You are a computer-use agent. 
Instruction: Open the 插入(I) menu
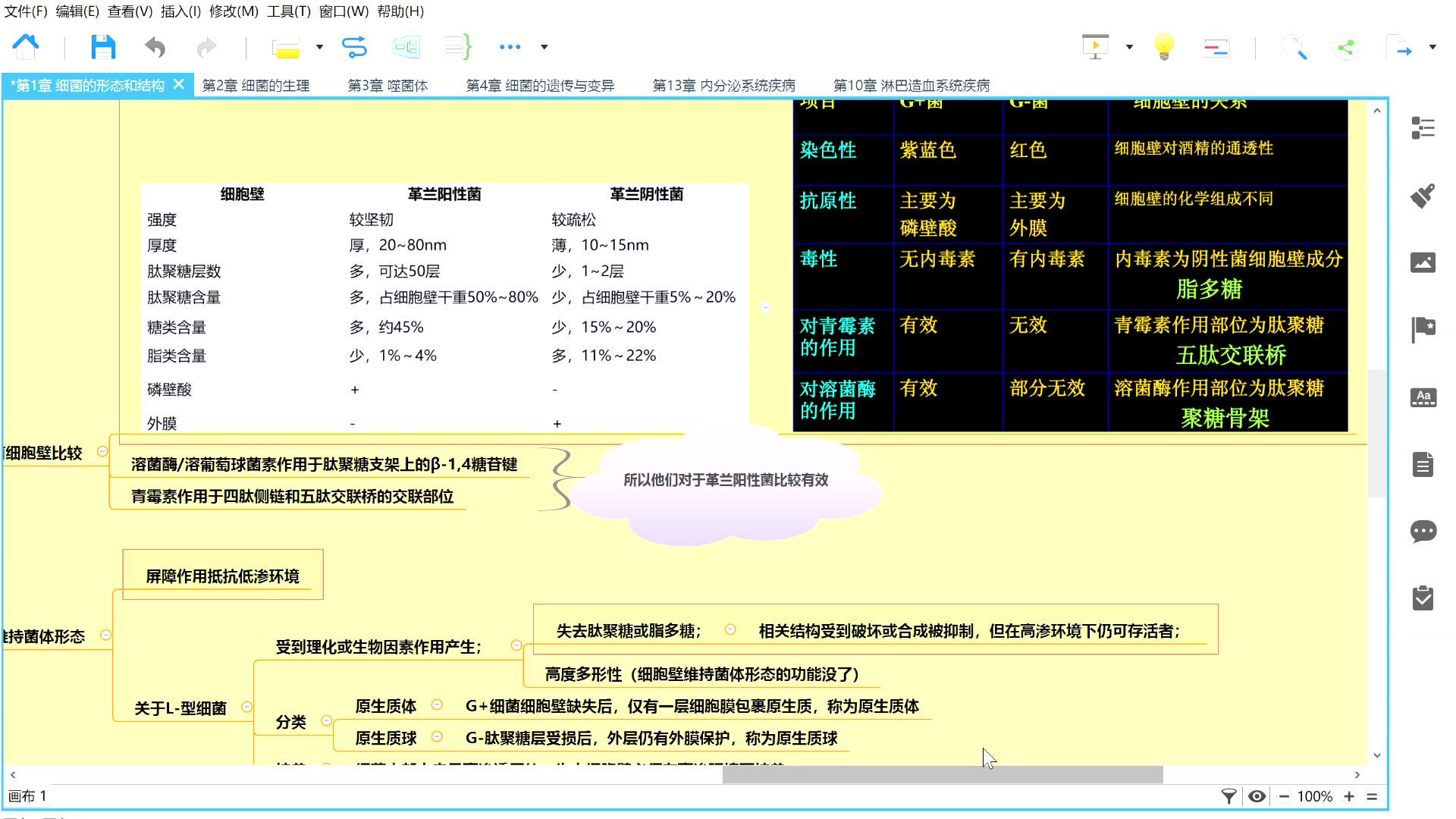click(180, 11)
